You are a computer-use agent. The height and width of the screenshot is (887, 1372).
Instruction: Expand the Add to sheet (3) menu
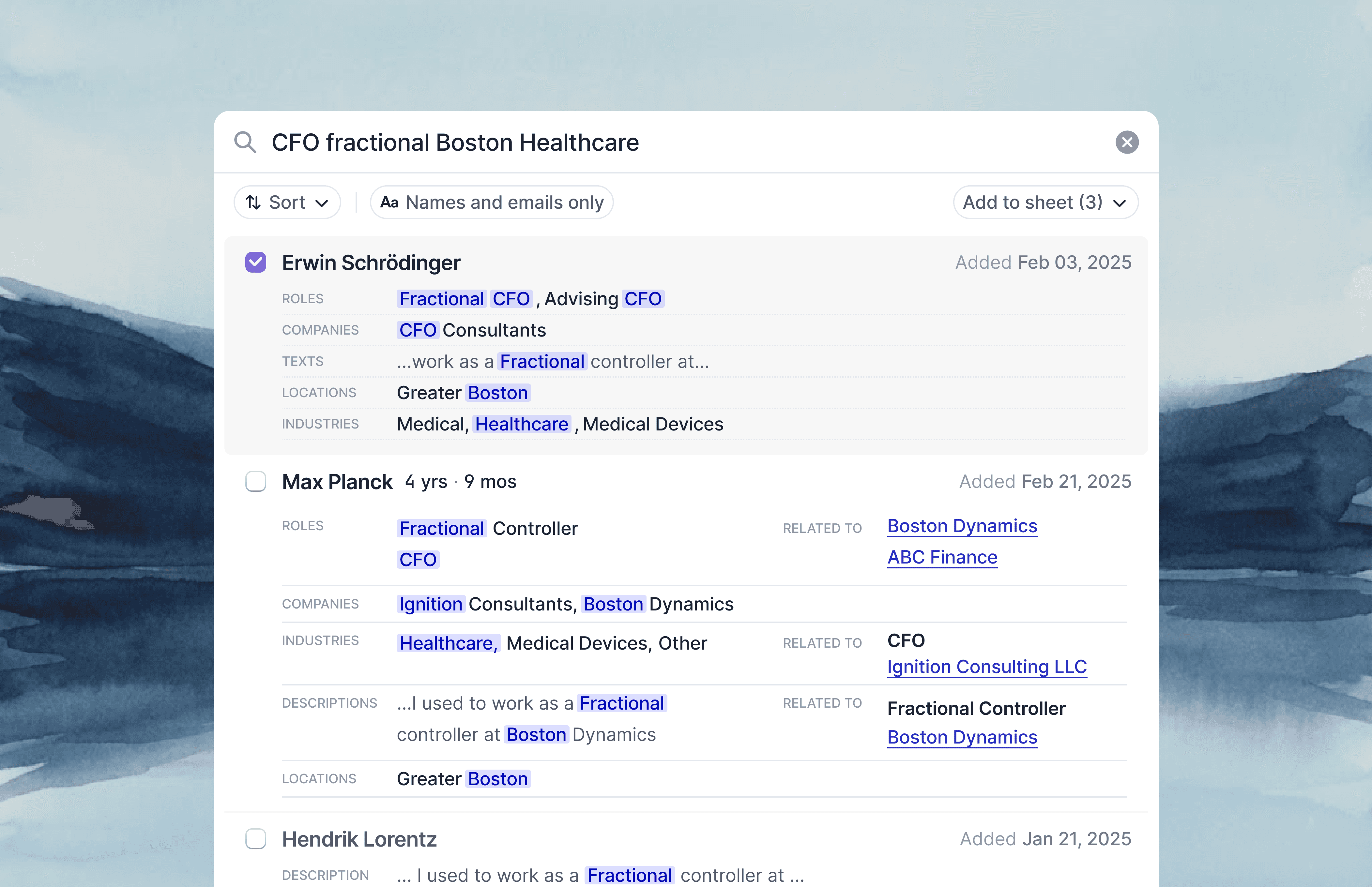(x=1045, y=203)
